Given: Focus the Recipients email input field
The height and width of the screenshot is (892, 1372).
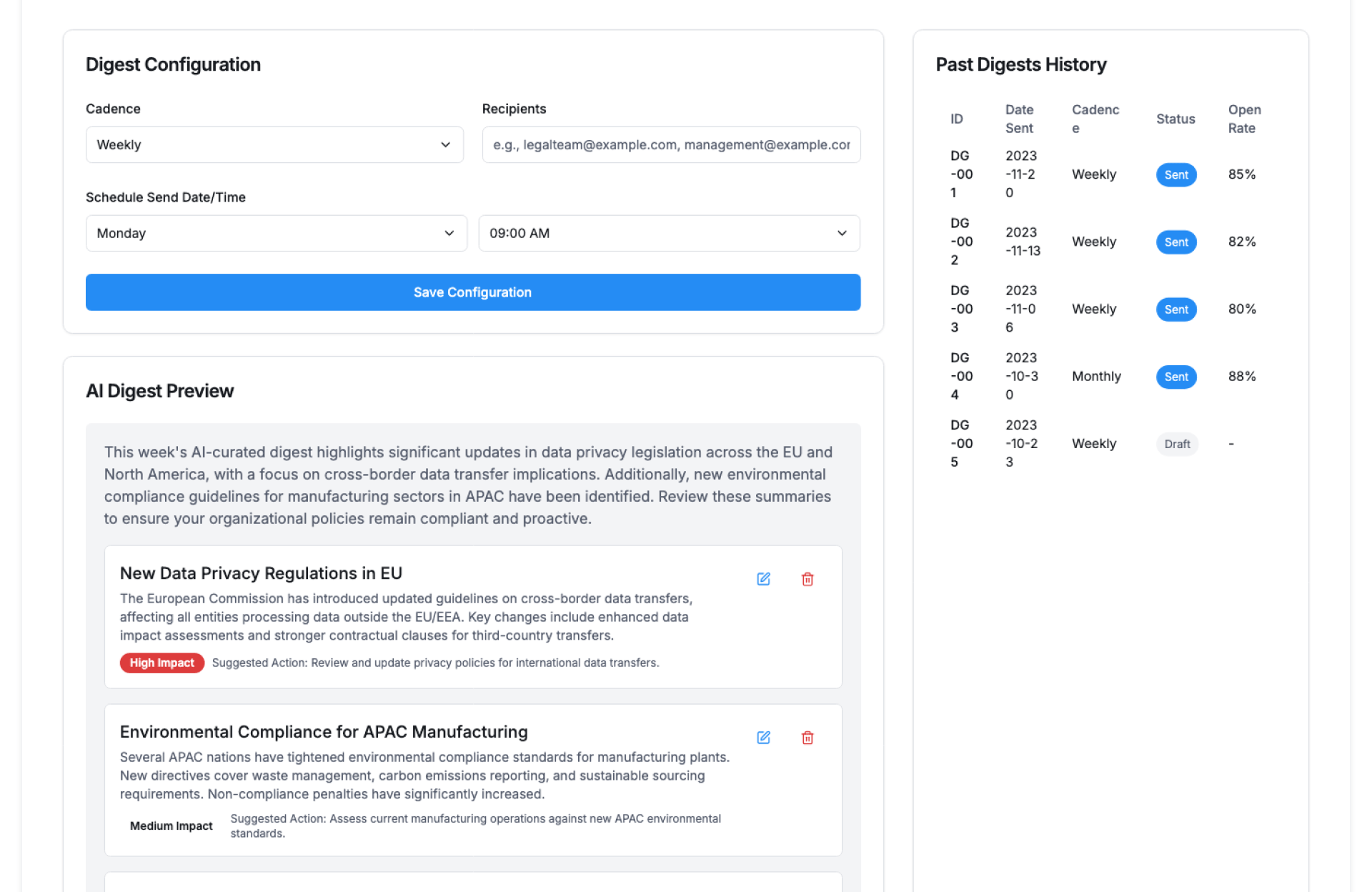Looking at the screenshot, I should (671, 145).
